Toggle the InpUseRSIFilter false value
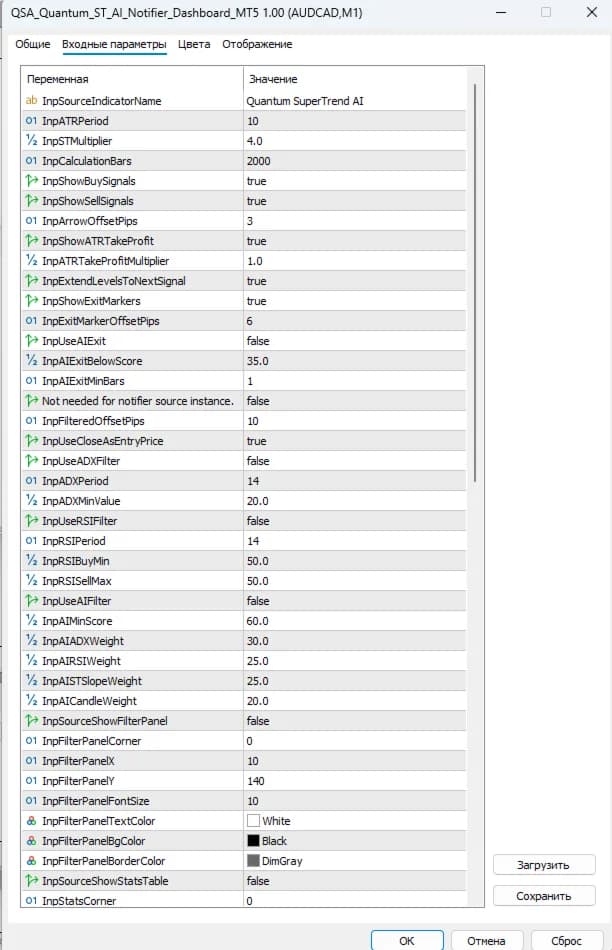Image resolution: width=612 pixels, height=950 pixels. pos(354,520)
